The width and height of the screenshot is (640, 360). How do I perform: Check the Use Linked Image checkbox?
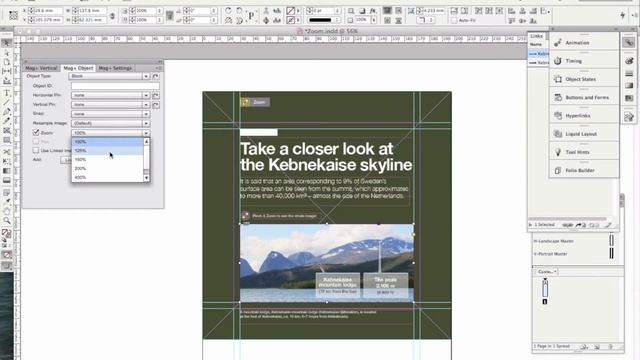point(36,150)
